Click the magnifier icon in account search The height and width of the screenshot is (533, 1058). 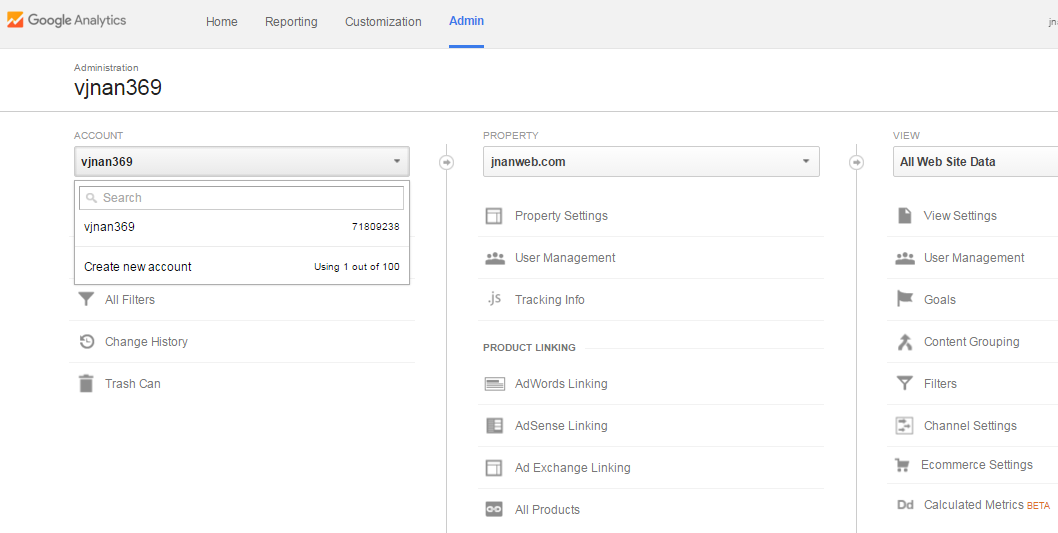click(x=92, y=198)
